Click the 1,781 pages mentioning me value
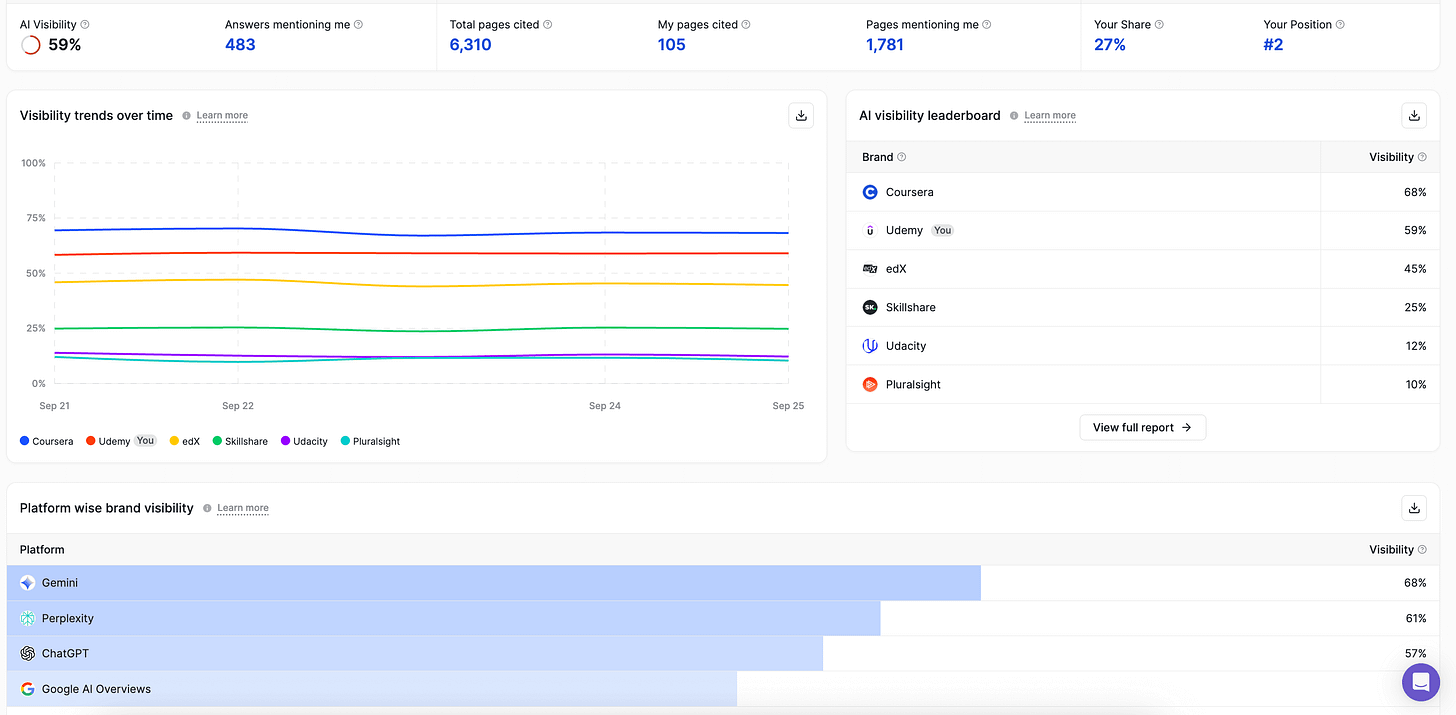The height and width of the screenshot is (715, 1456). point(885,44)
